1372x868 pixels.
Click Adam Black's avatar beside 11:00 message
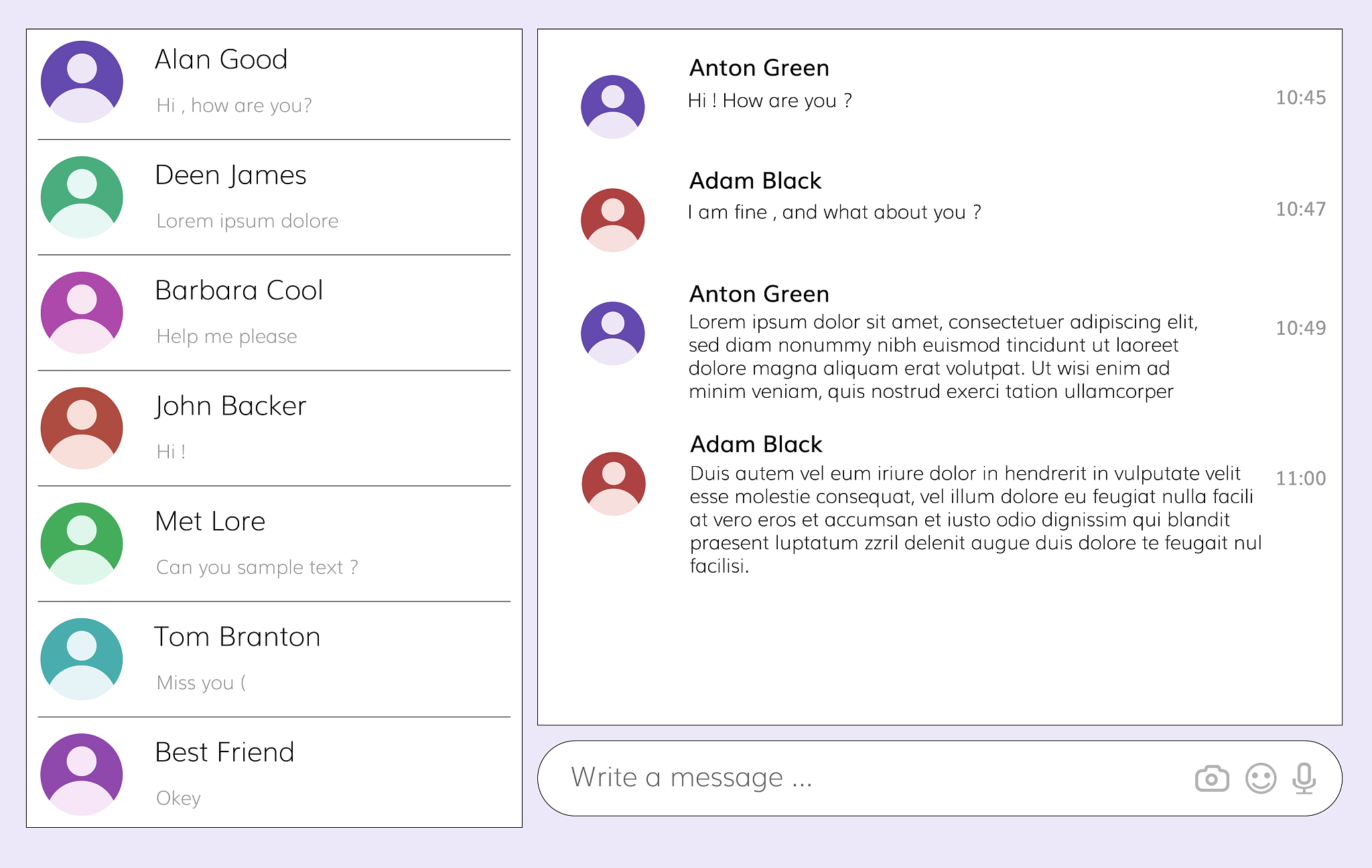tap(613, 484)
